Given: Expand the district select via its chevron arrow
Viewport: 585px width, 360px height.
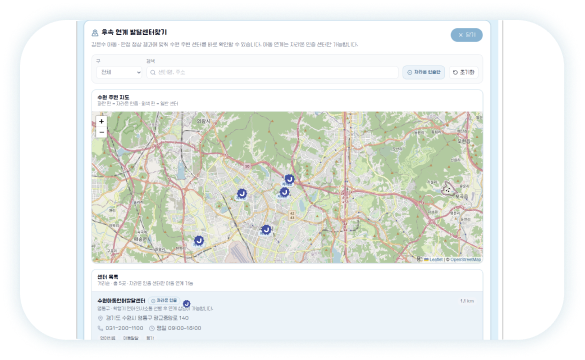Looking at the screenshot, I should tap(138, 72).
